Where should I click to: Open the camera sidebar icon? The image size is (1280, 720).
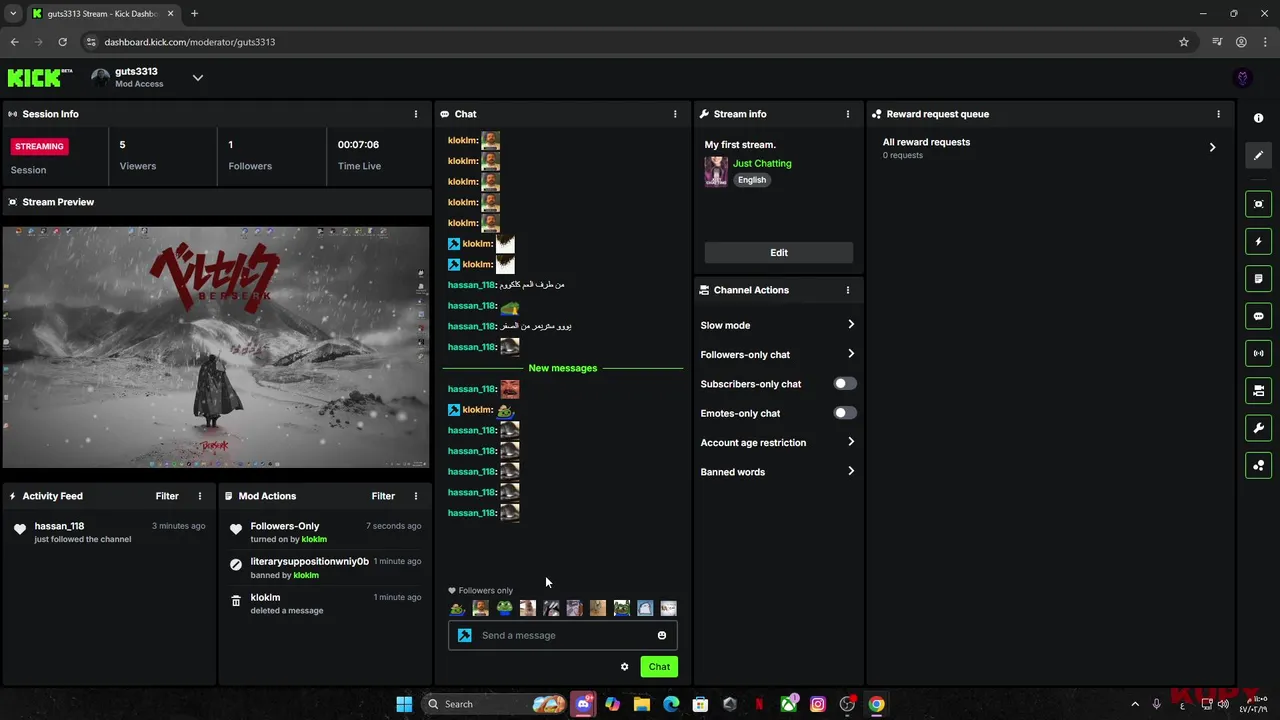[x=1258, y=391]
